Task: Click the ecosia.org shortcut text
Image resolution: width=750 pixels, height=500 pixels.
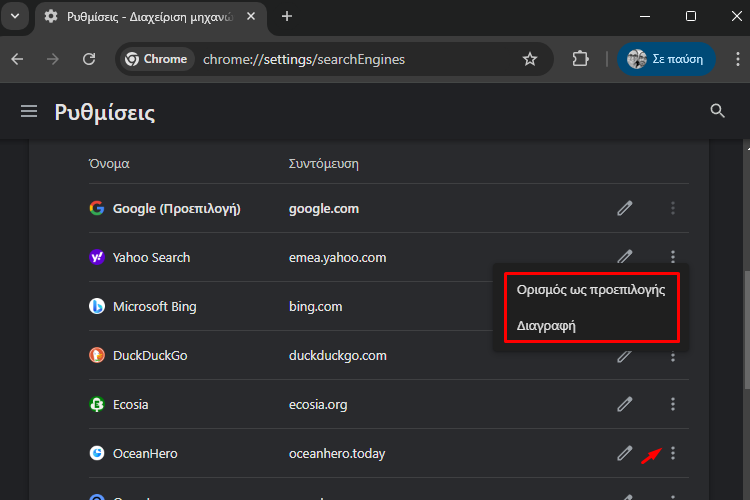Action: coord(318,405)
